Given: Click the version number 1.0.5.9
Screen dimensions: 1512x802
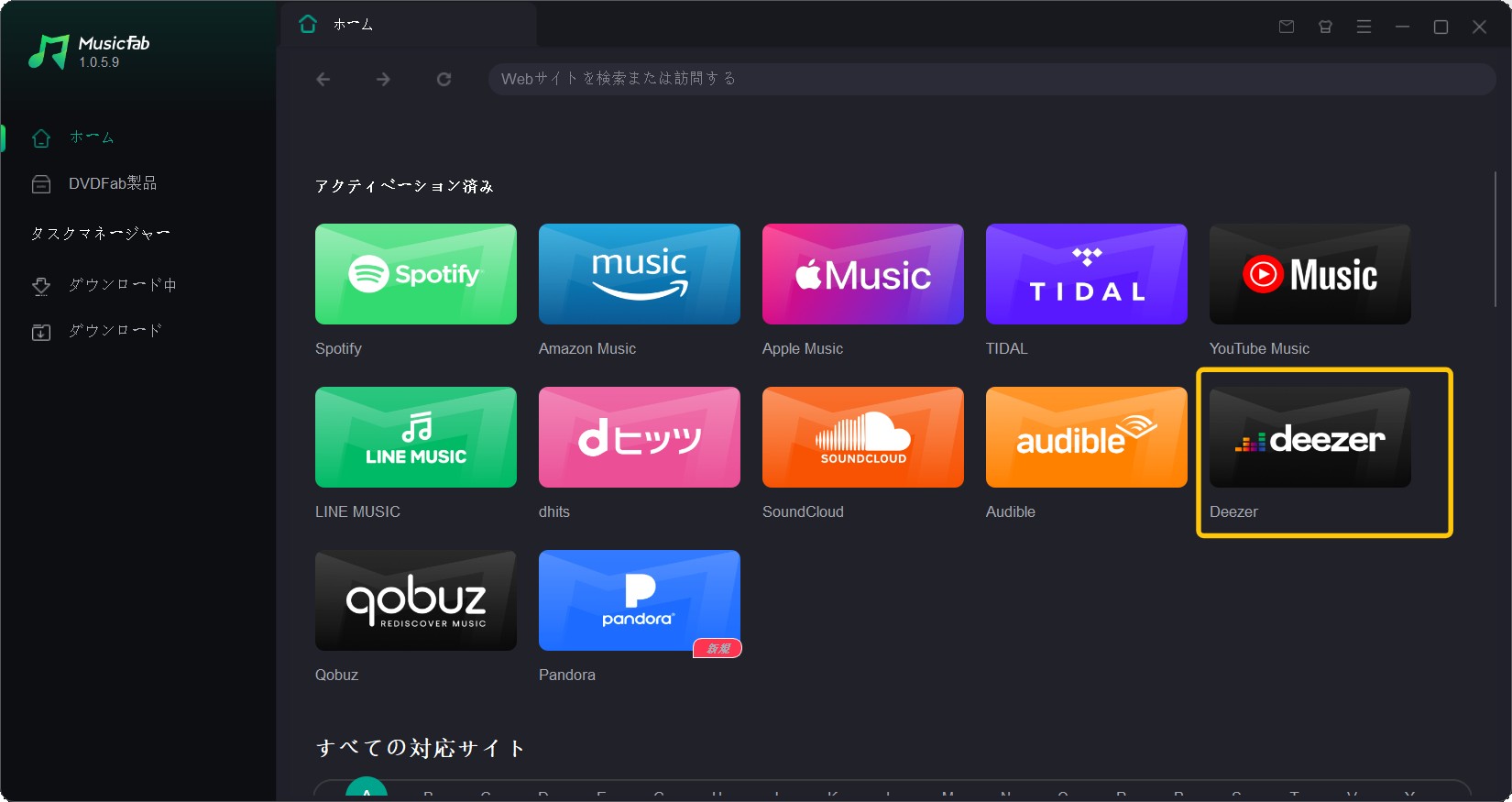Looking at the screenshot, I should (x=99, y=62).
